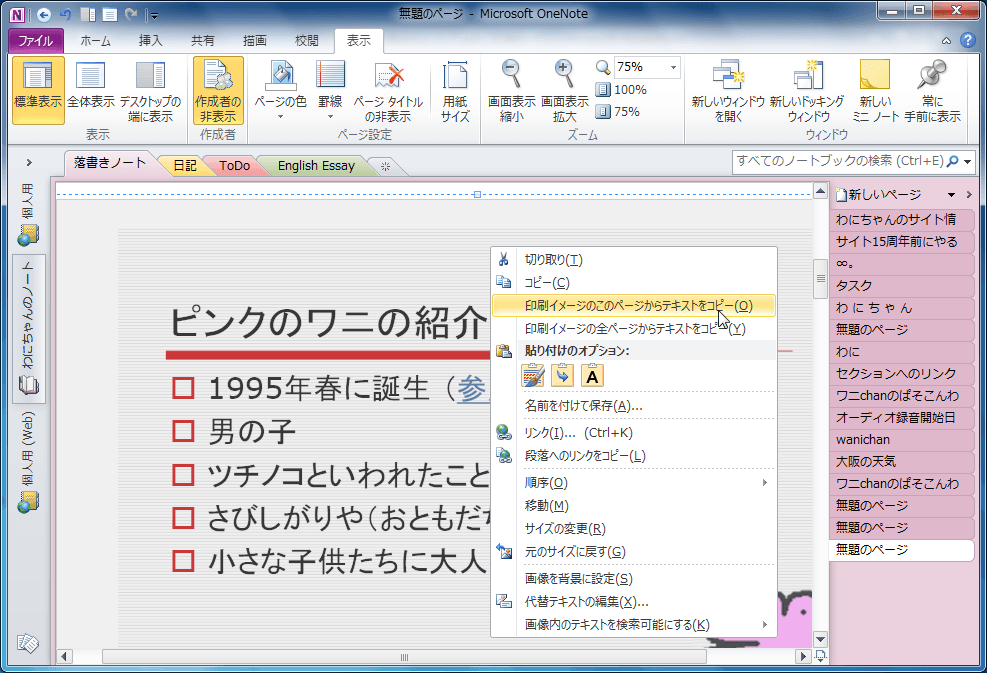Viewport: 987px width, 673px height.
Task: Select 切り取り(T) in context menu
Action: pyautogui.click(x=633, y=259)
